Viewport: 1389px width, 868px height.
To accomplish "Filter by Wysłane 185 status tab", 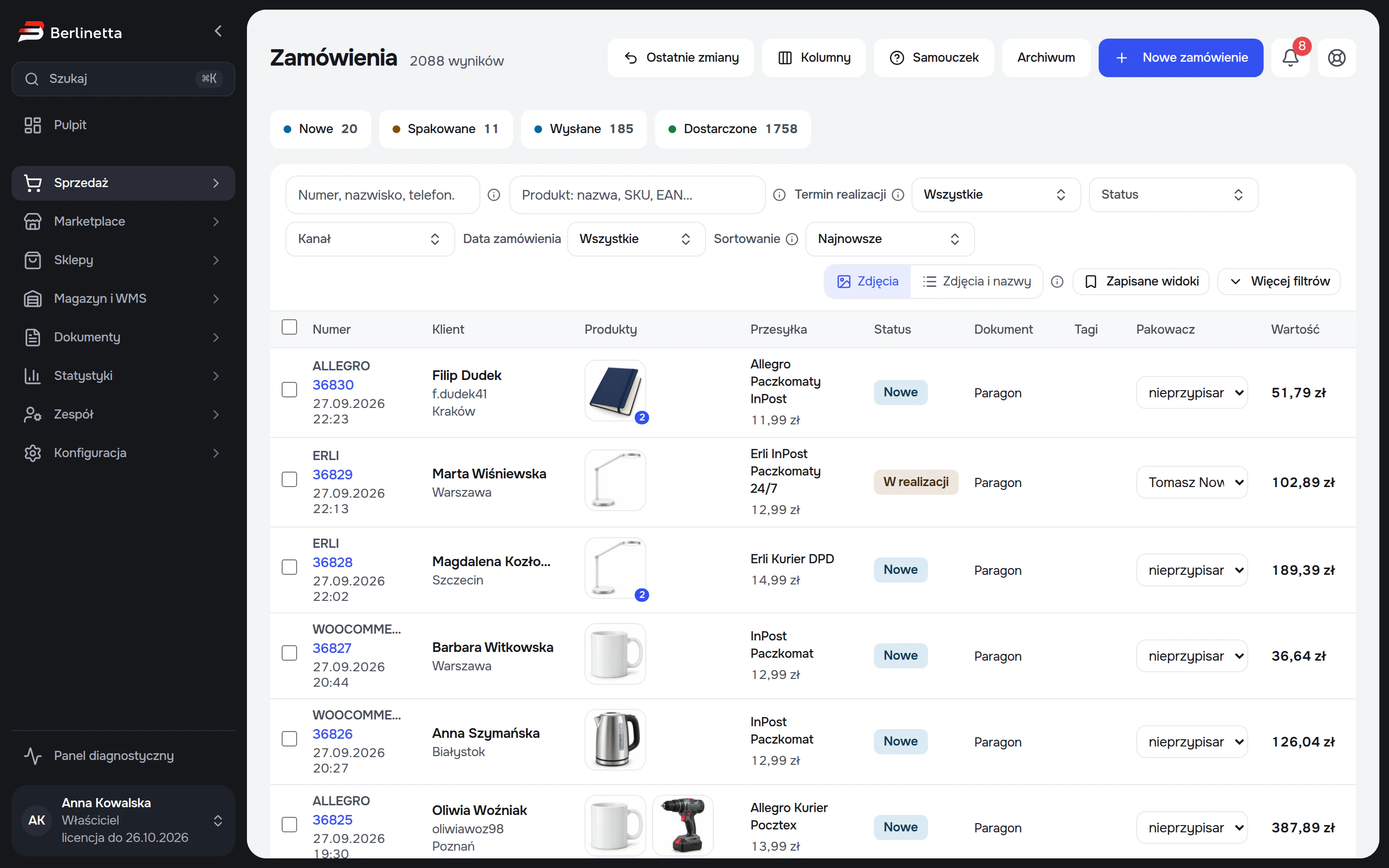I will coord(584,129).
